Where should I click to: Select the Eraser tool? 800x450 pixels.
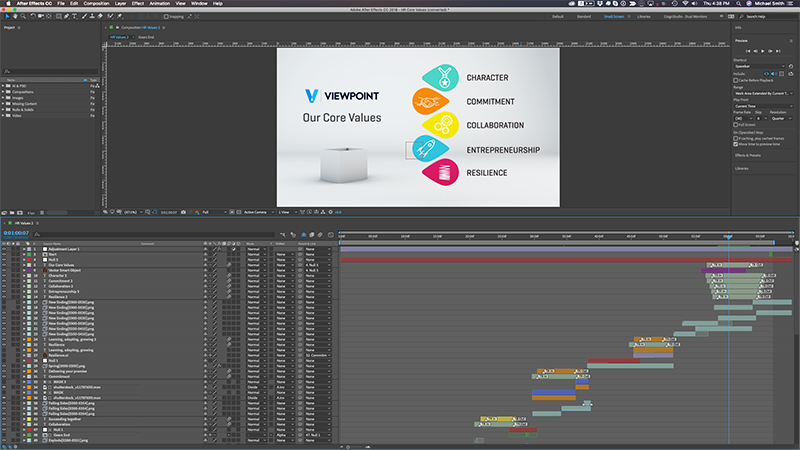click(100, 16)
